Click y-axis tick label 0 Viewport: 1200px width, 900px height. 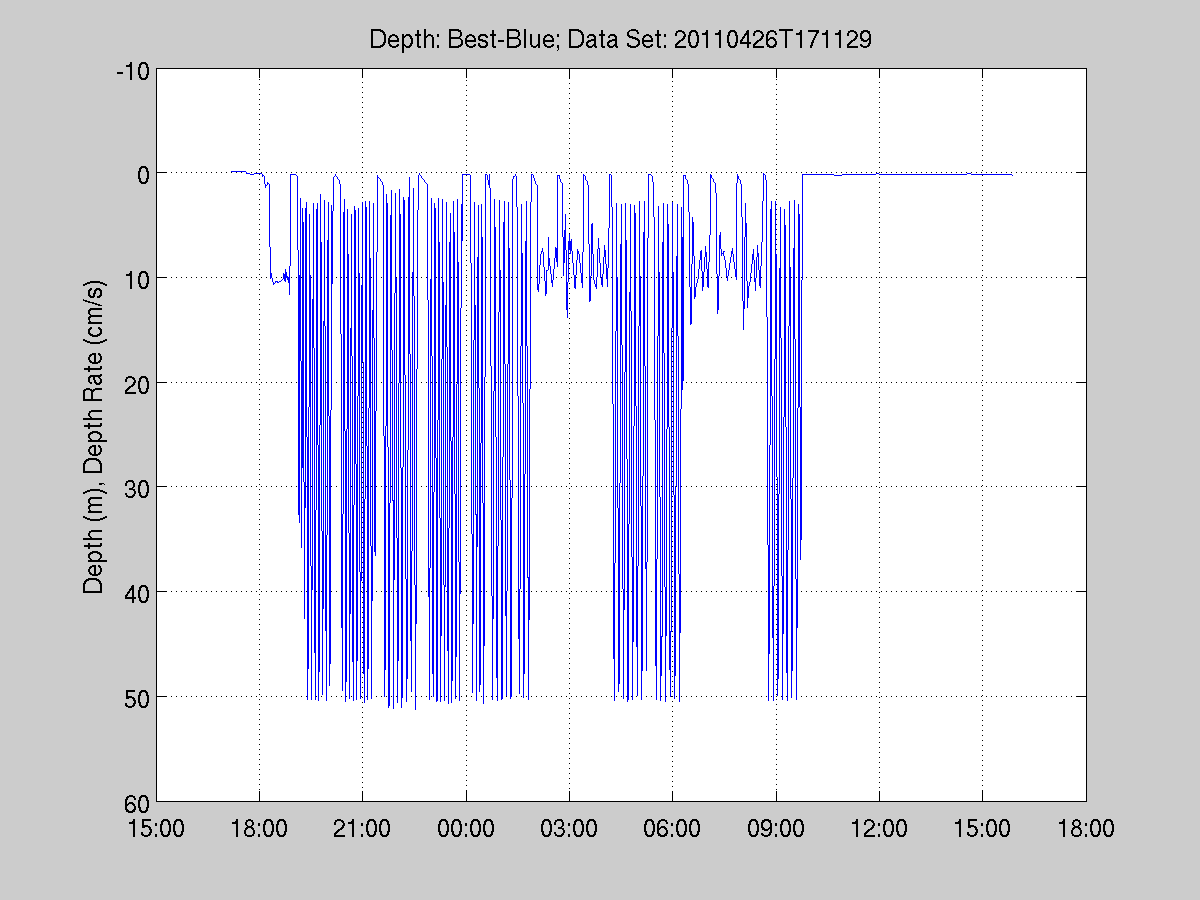pos(143,175)
